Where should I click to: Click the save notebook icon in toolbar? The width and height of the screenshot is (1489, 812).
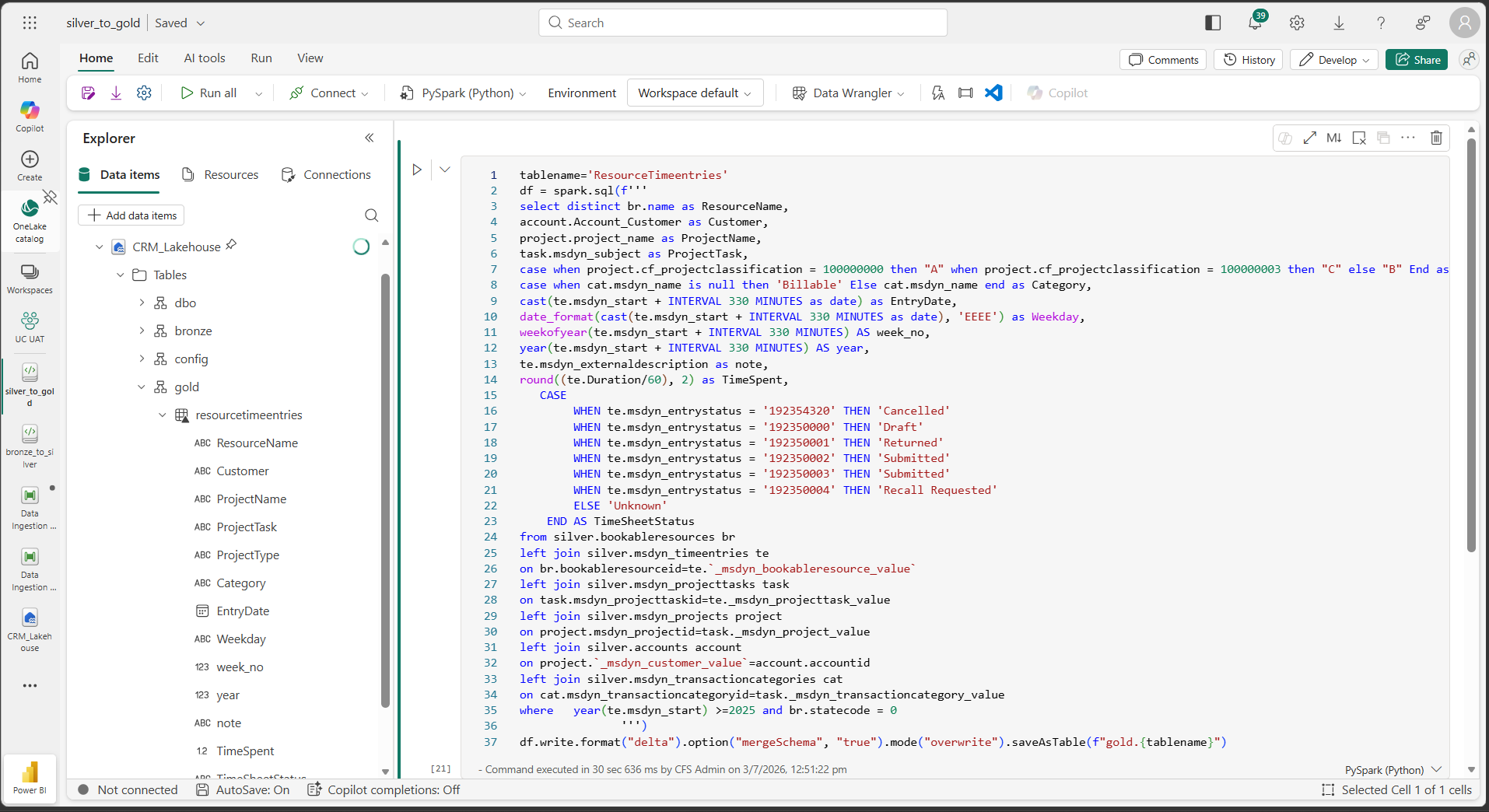point(88,93)
